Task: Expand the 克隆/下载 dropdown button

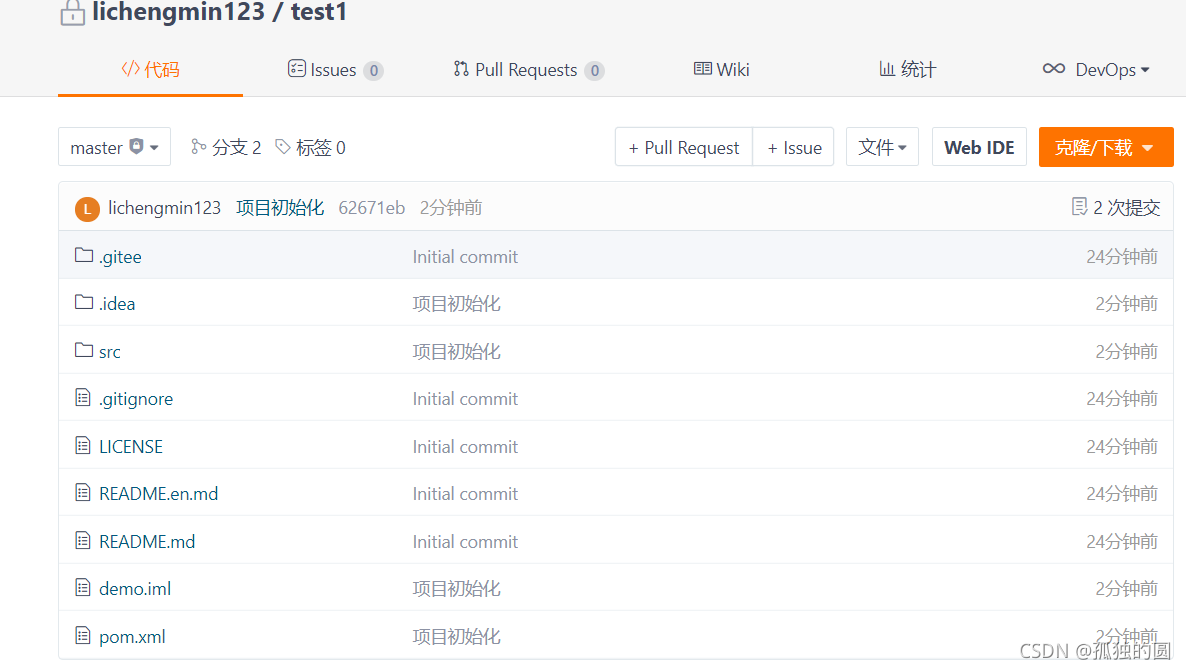Action: tap(1106, 147)
